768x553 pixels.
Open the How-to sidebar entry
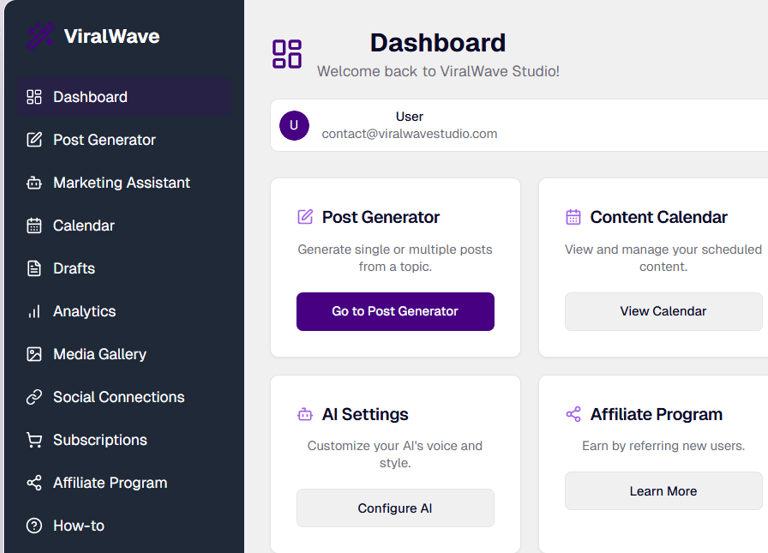[x=124, y=526]
